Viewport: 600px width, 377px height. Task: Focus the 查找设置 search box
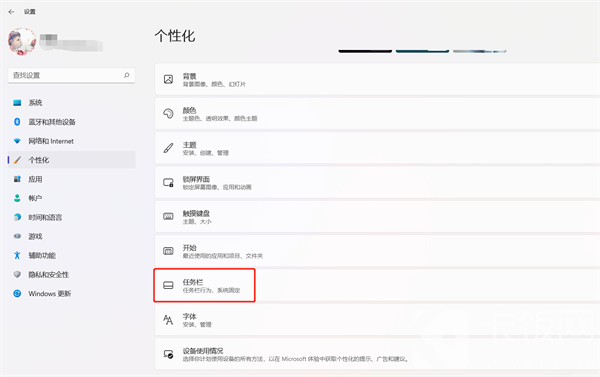[72, 75]
